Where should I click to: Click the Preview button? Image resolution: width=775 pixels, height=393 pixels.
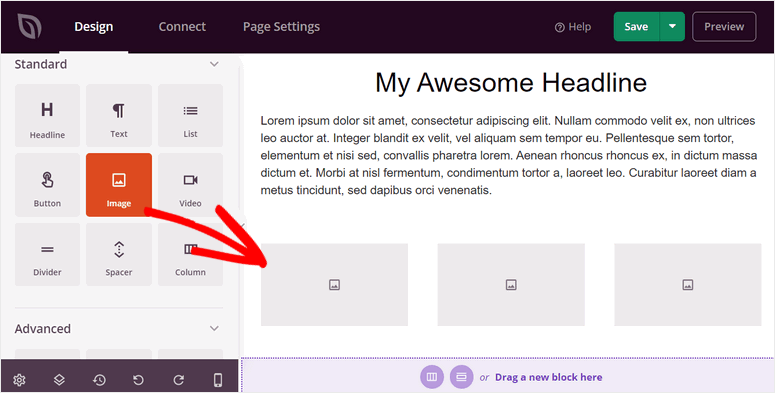pos(724,27)
